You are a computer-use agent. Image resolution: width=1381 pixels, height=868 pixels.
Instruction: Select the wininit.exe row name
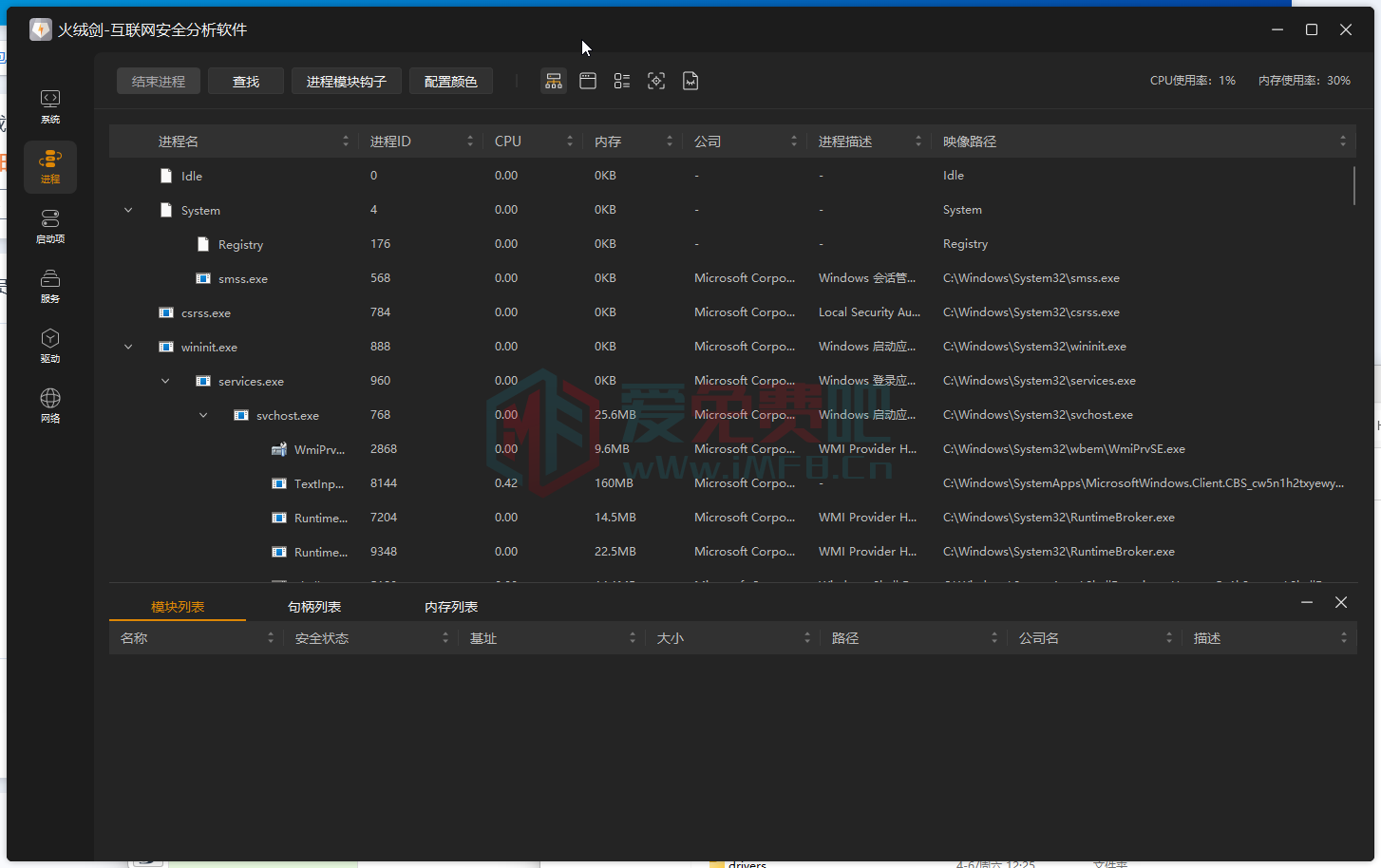[209, 347]
